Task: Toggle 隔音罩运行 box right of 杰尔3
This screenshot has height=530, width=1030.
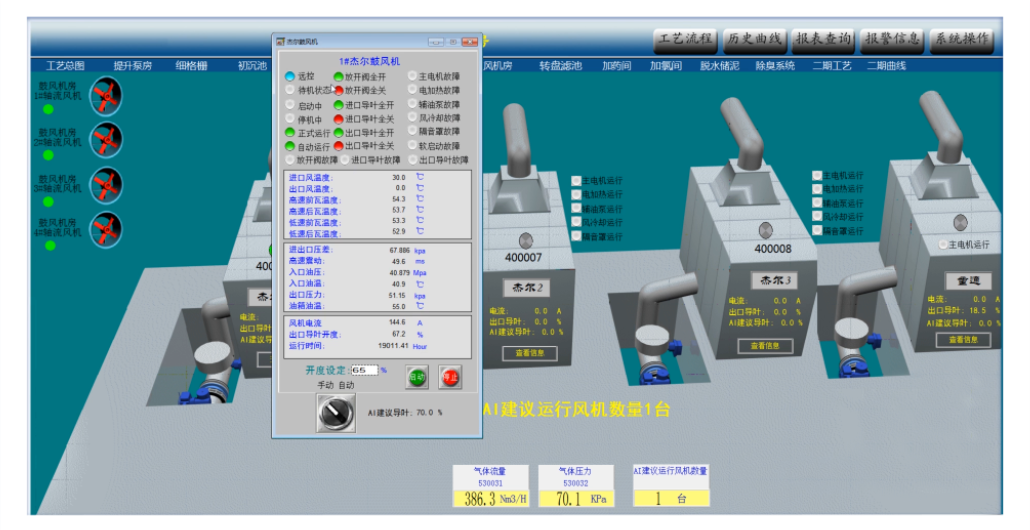Action: tap(817, 231)
